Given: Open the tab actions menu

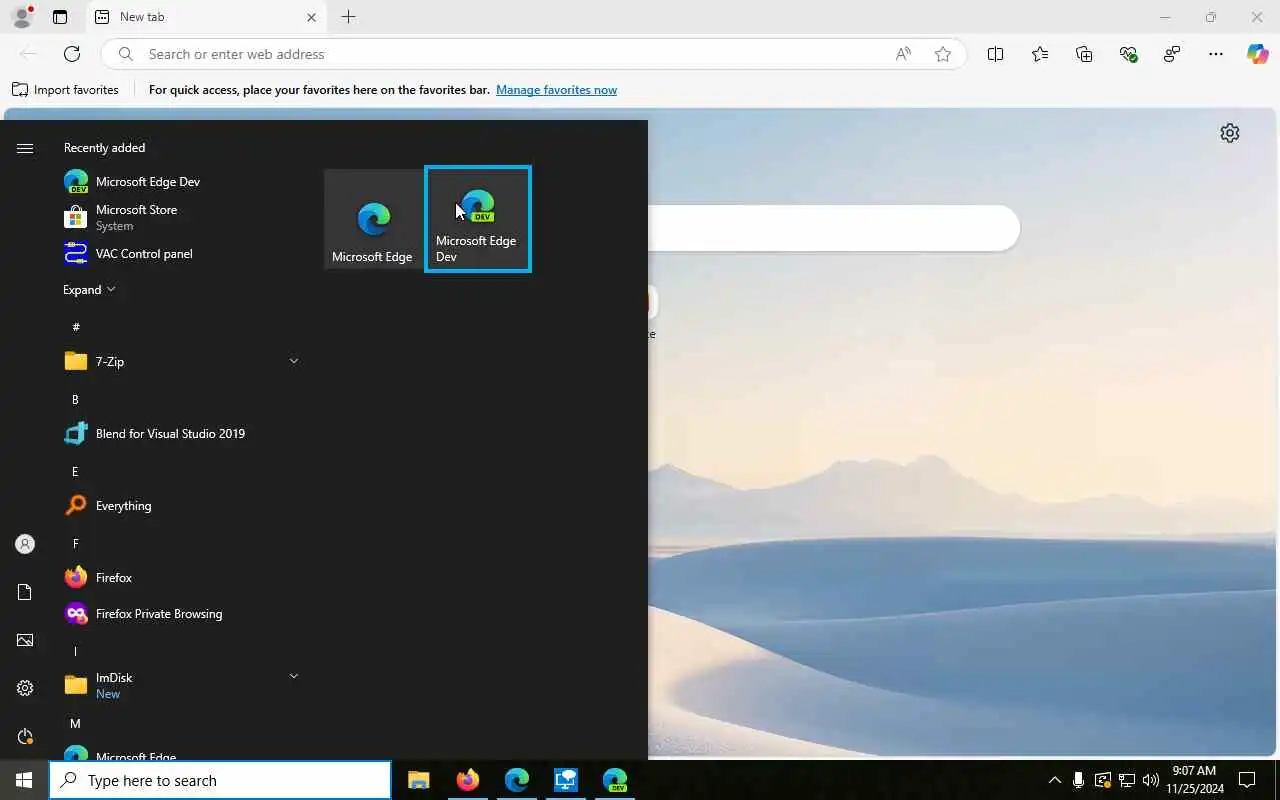Looking at the screenshot, I should [x=60, y=17].
